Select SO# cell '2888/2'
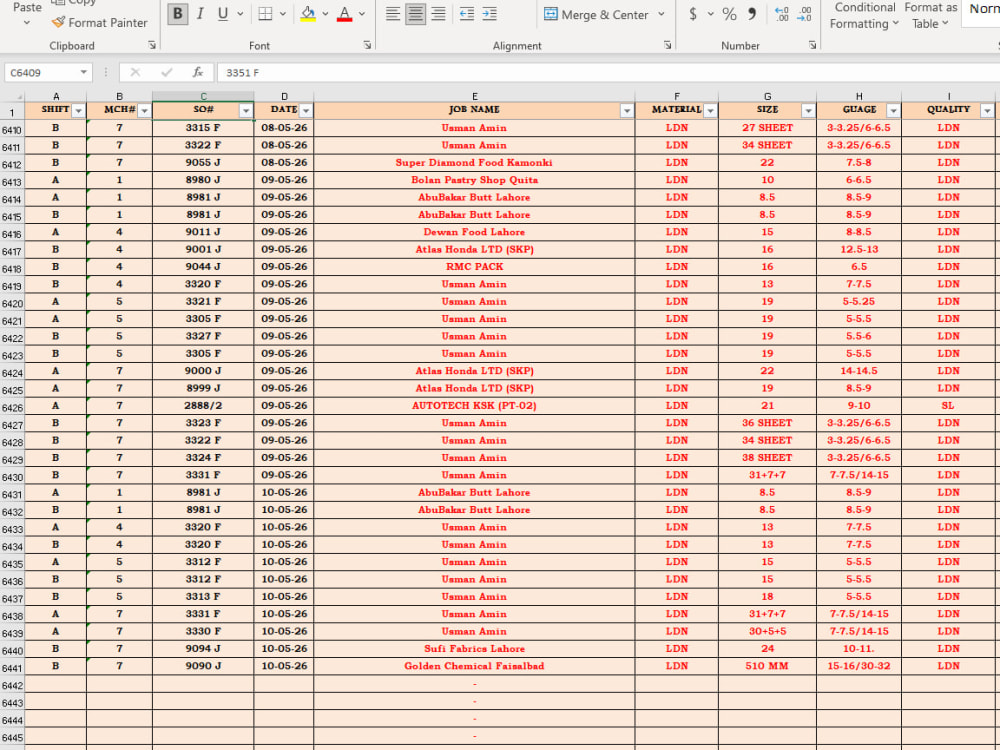 point(203,406)
